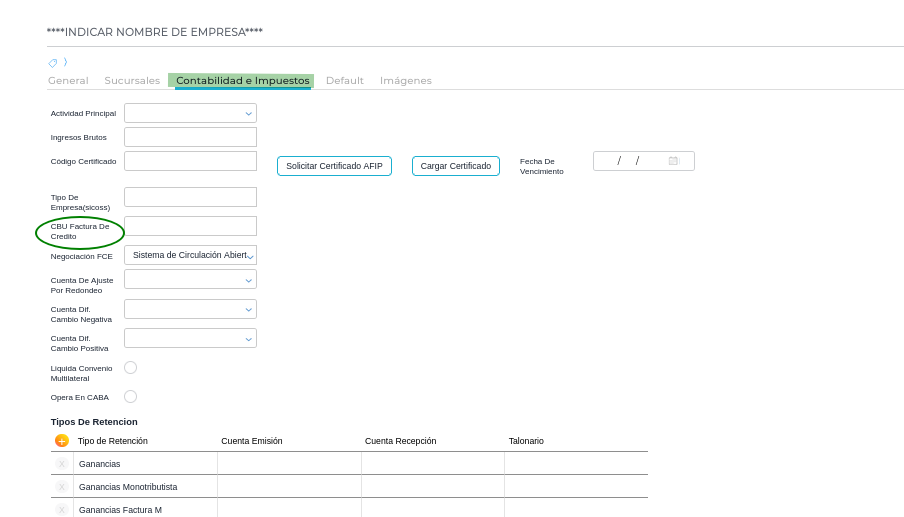Screen dimensions: 904x517
Task: Click Talonario cell of Ganancias Monotributista row
Action: pyautogui.click(x=577, y=486)
